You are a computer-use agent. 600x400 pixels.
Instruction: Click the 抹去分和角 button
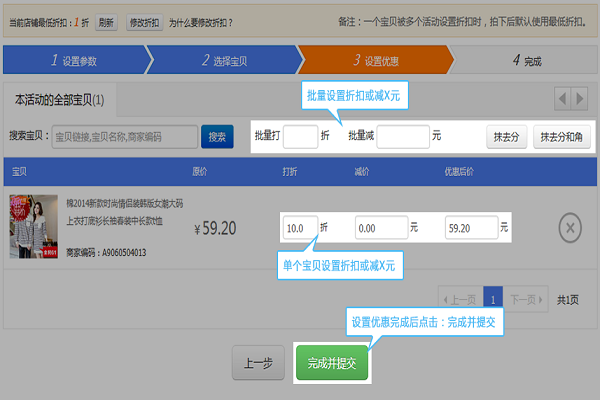click(x=562, y=137)
